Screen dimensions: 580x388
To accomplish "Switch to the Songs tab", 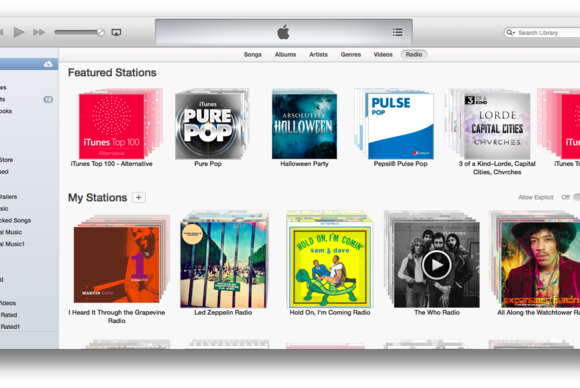I will (x=253, y=54).
